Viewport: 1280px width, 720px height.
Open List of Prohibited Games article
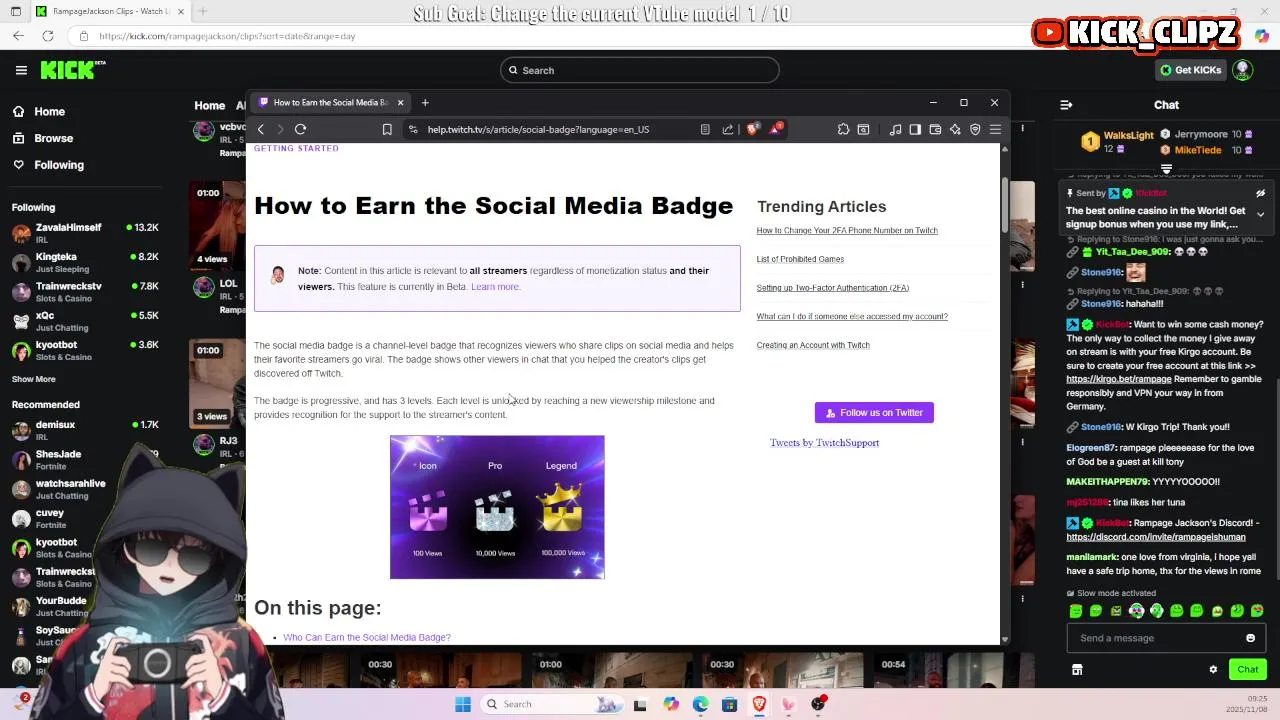[x=800, y=259]
